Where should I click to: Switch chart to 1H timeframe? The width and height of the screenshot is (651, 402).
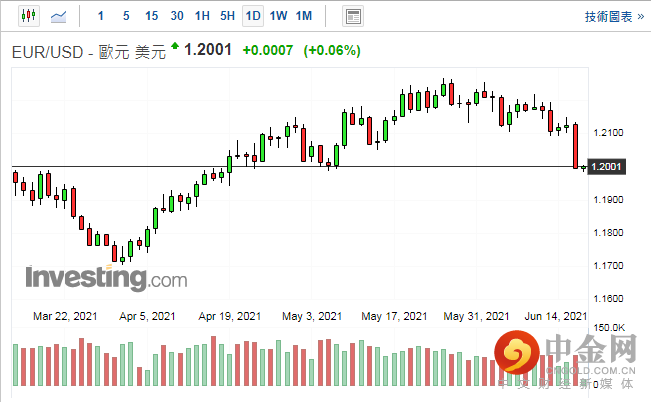coord(202,16)
